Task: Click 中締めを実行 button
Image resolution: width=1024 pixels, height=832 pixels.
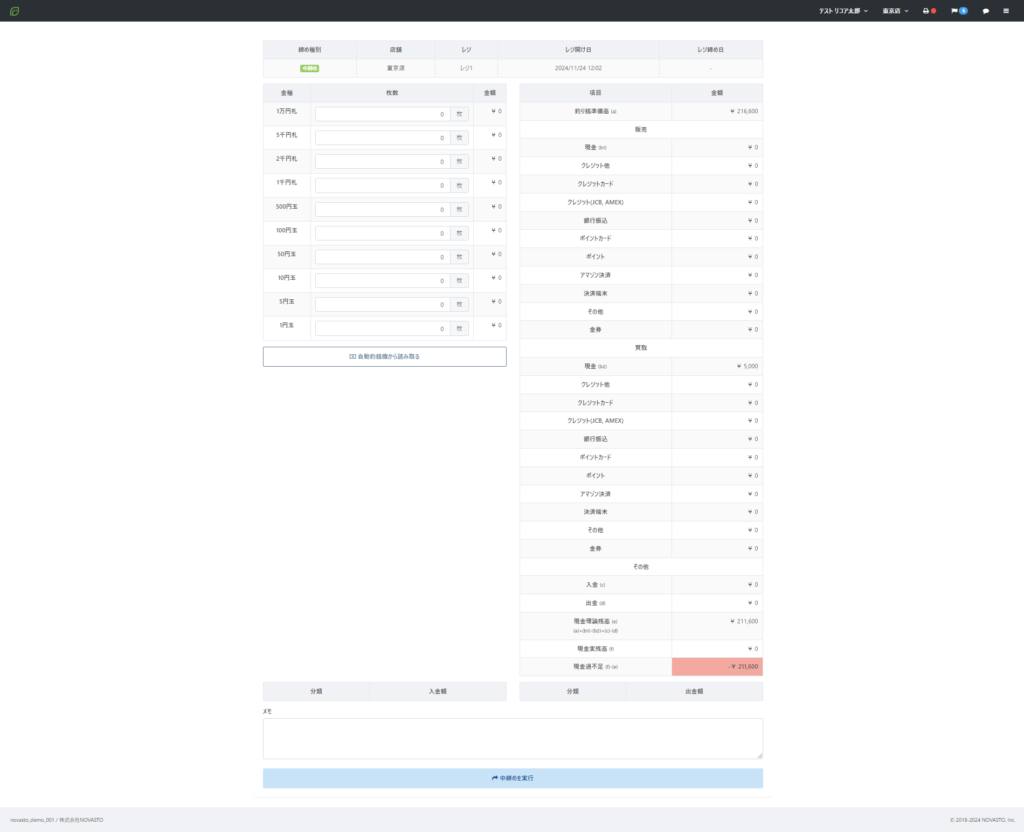Action: (x=513, y=778)
